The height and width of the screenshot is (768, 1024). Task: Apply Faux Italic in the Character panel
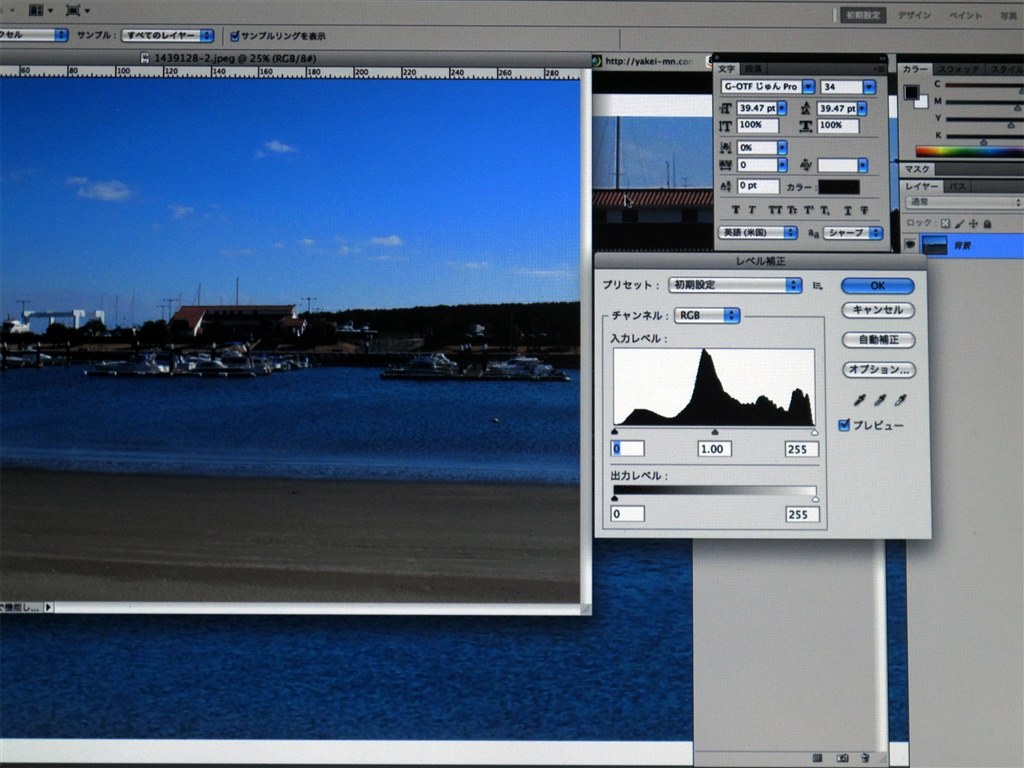752,210
